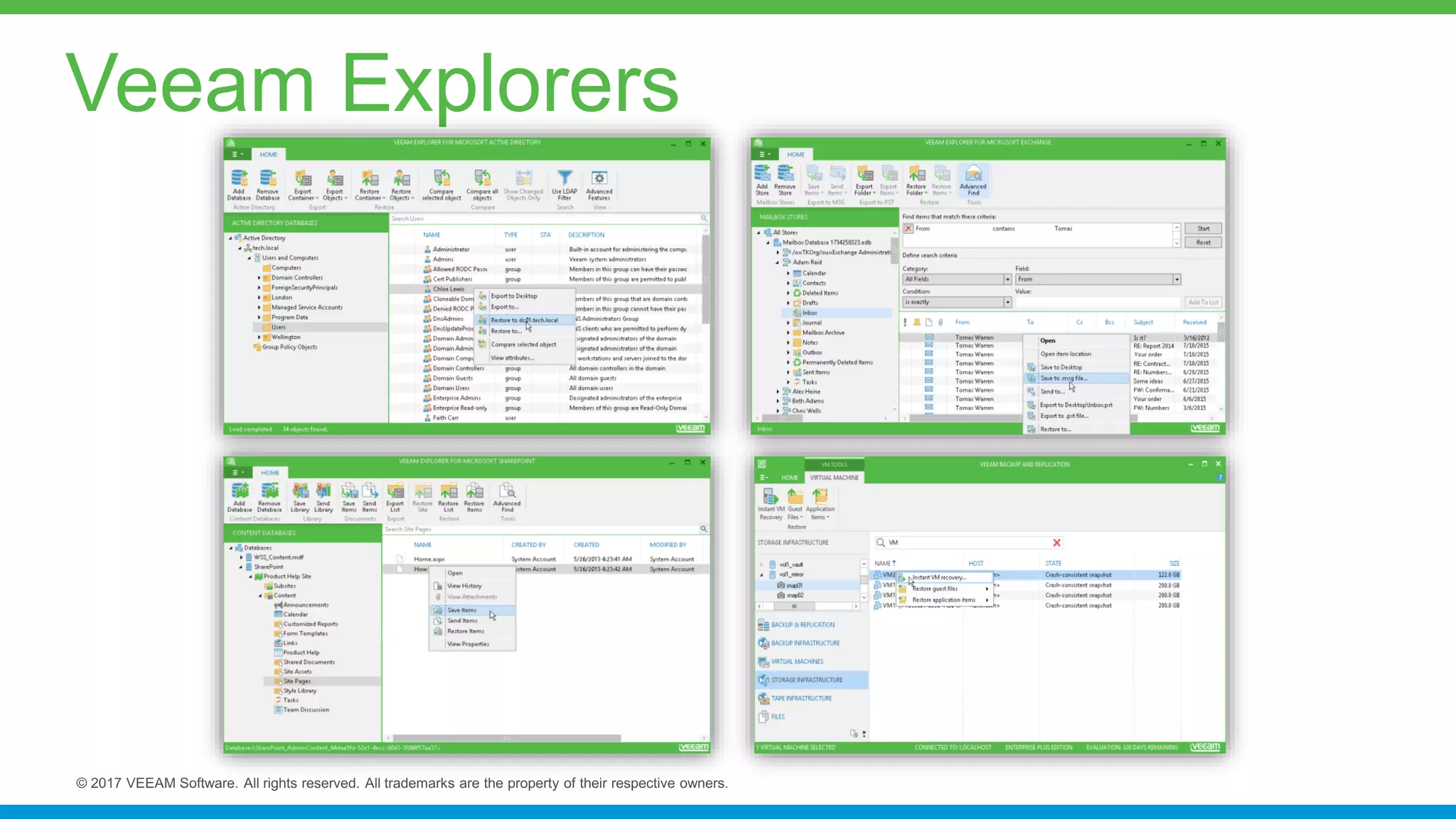Viewport: 1456px width, 819px height.
Task: Choose Save to .msg file in Exchange menu
Action: (1076, 378)
